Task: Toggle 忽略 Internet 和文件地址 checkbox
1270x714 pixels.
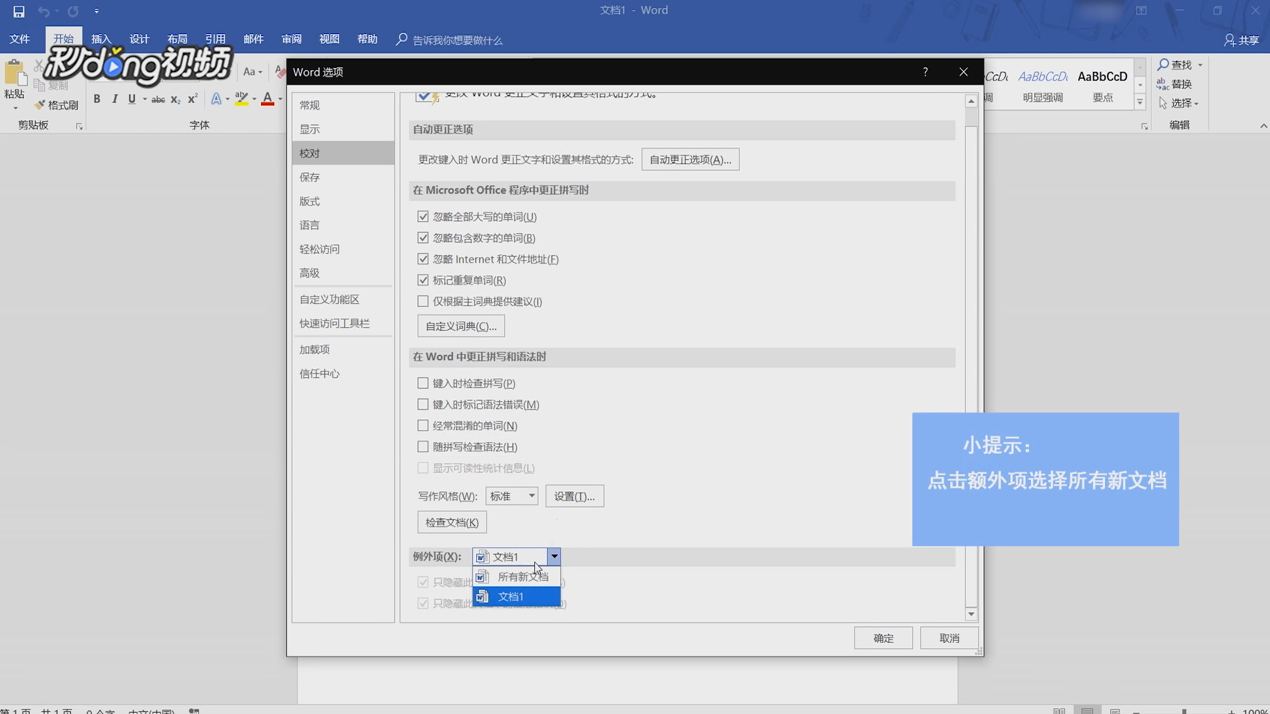Action: coord(423,259)
